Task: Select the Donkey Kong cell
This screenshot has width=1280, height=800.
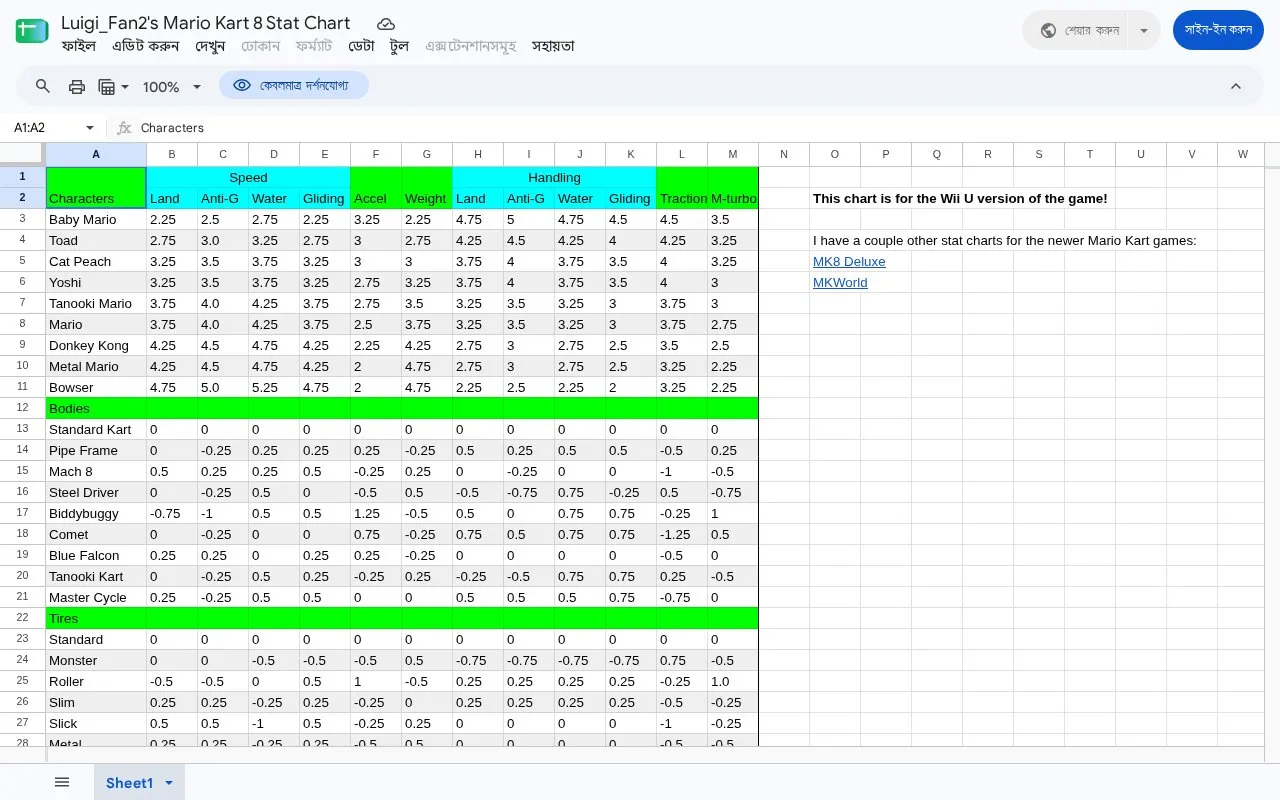Action: click(96, 345)
